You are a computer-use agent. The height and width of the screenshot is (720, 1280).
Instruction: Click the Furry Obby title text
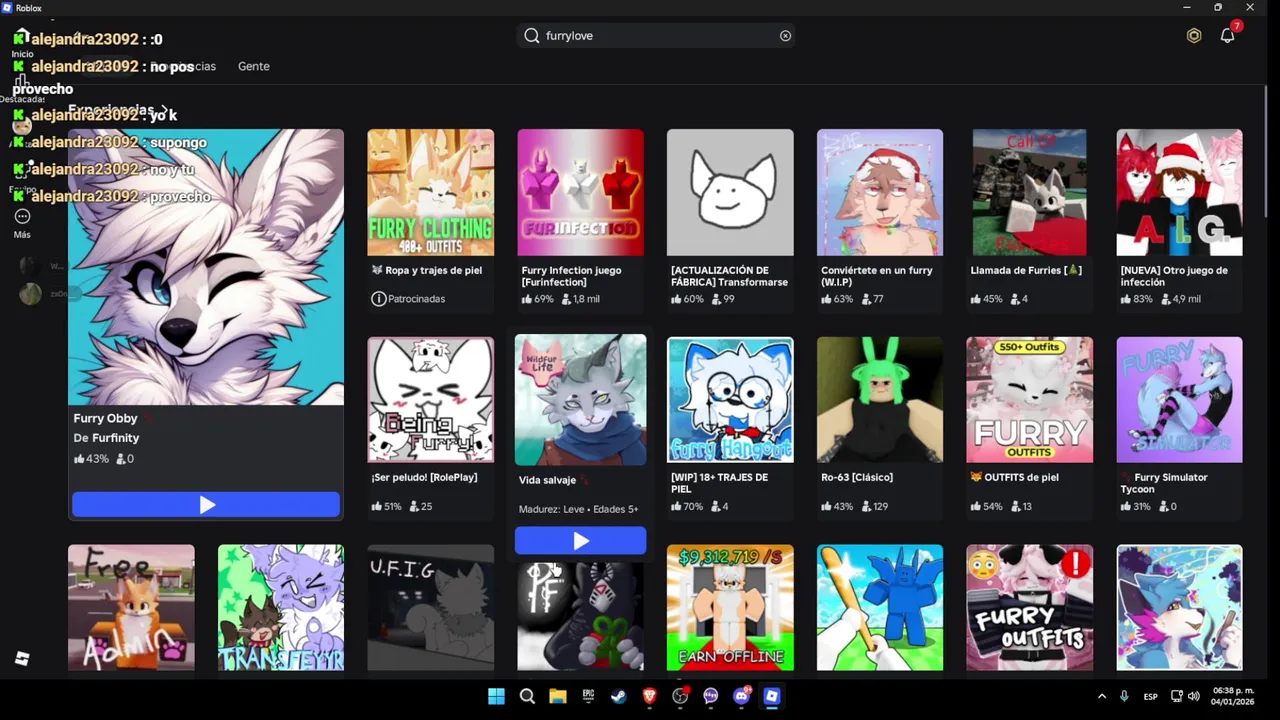pos(105,418)
